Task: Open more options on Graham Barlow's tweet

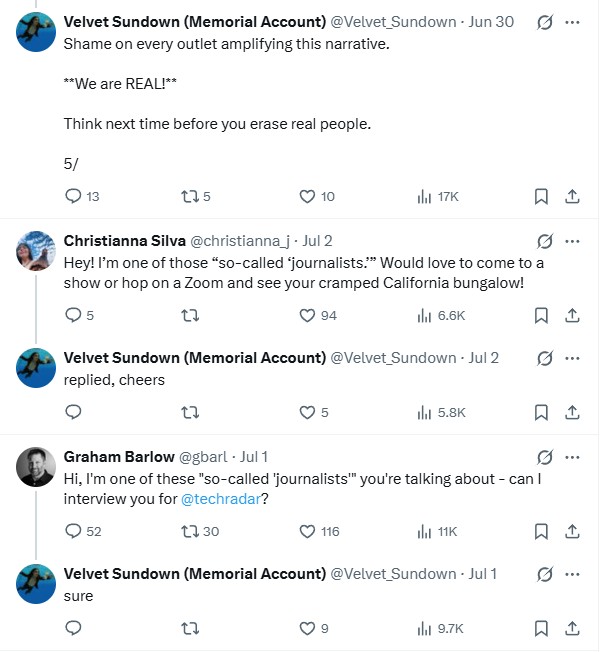Action: point(573,457)
